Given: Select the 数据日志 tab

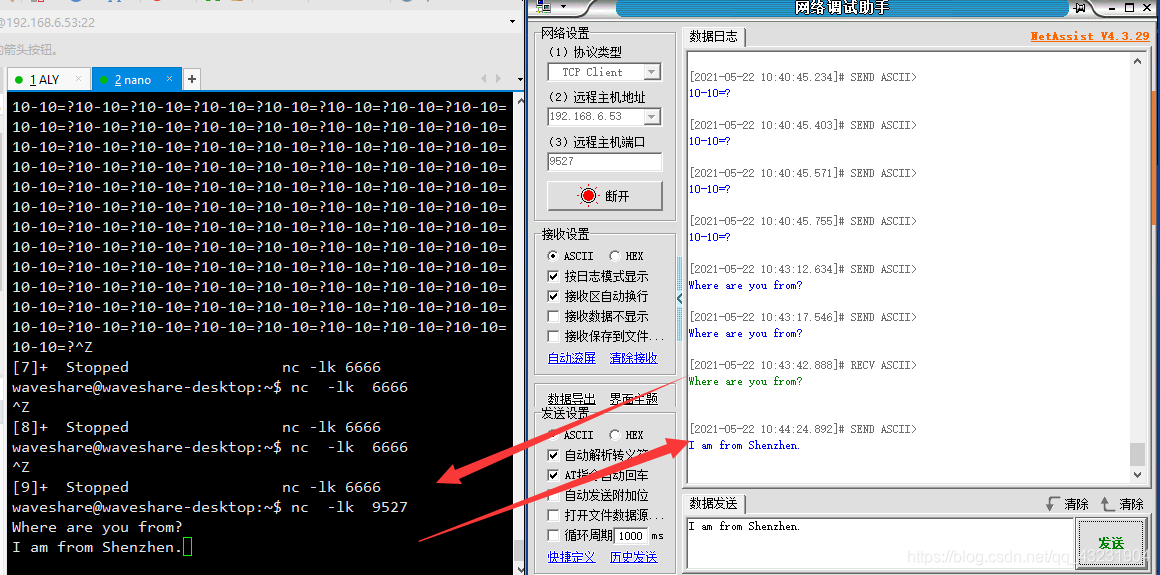Looking at the screenshot, I should click(x=714, y=36).
